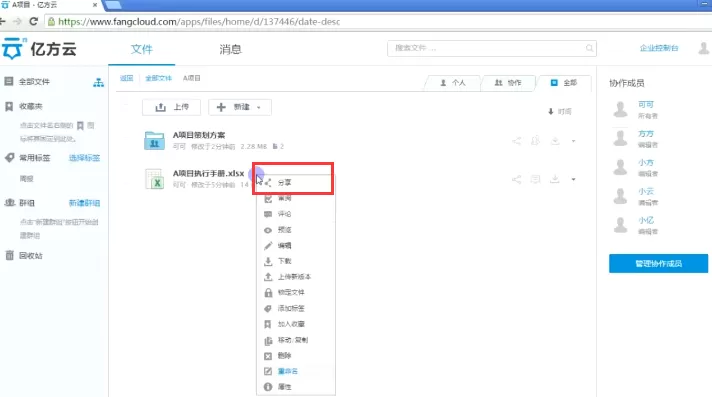
Task: Switch to the 文件 top tab
Action: point(142,49)
